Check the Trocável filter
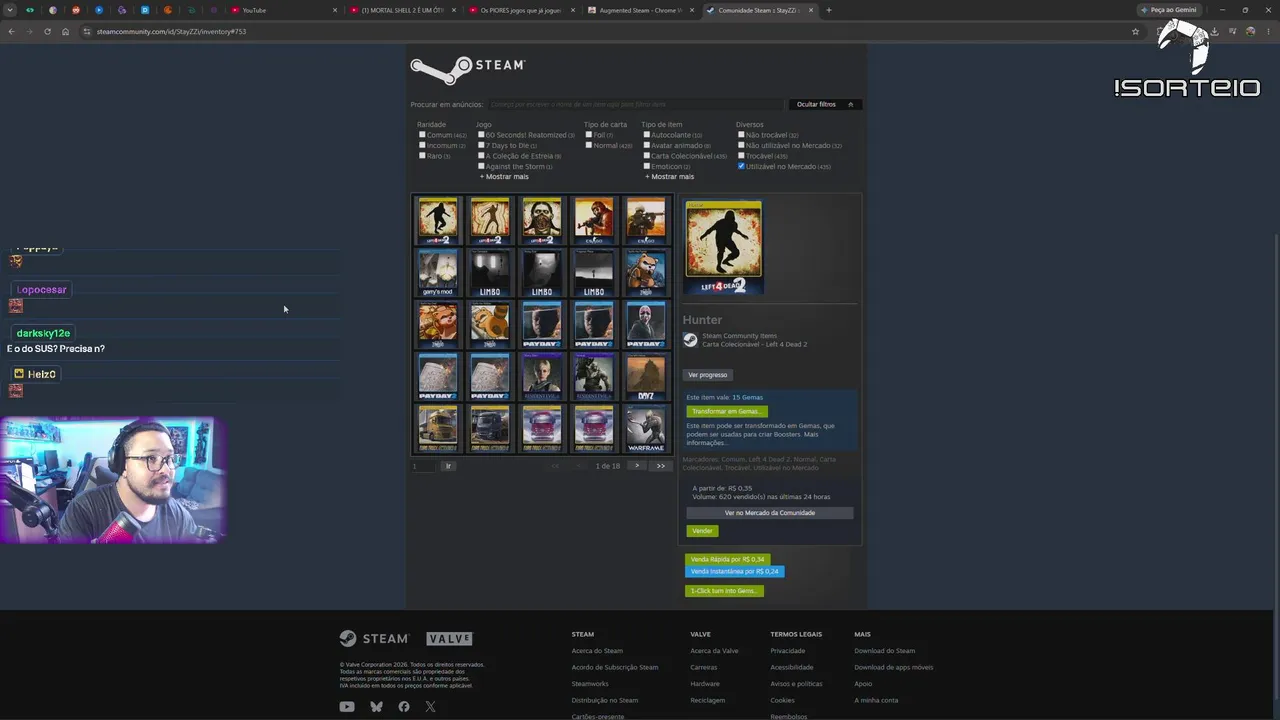The height and width of the screenshot is (720, 1280). click(x=741, y=155)
